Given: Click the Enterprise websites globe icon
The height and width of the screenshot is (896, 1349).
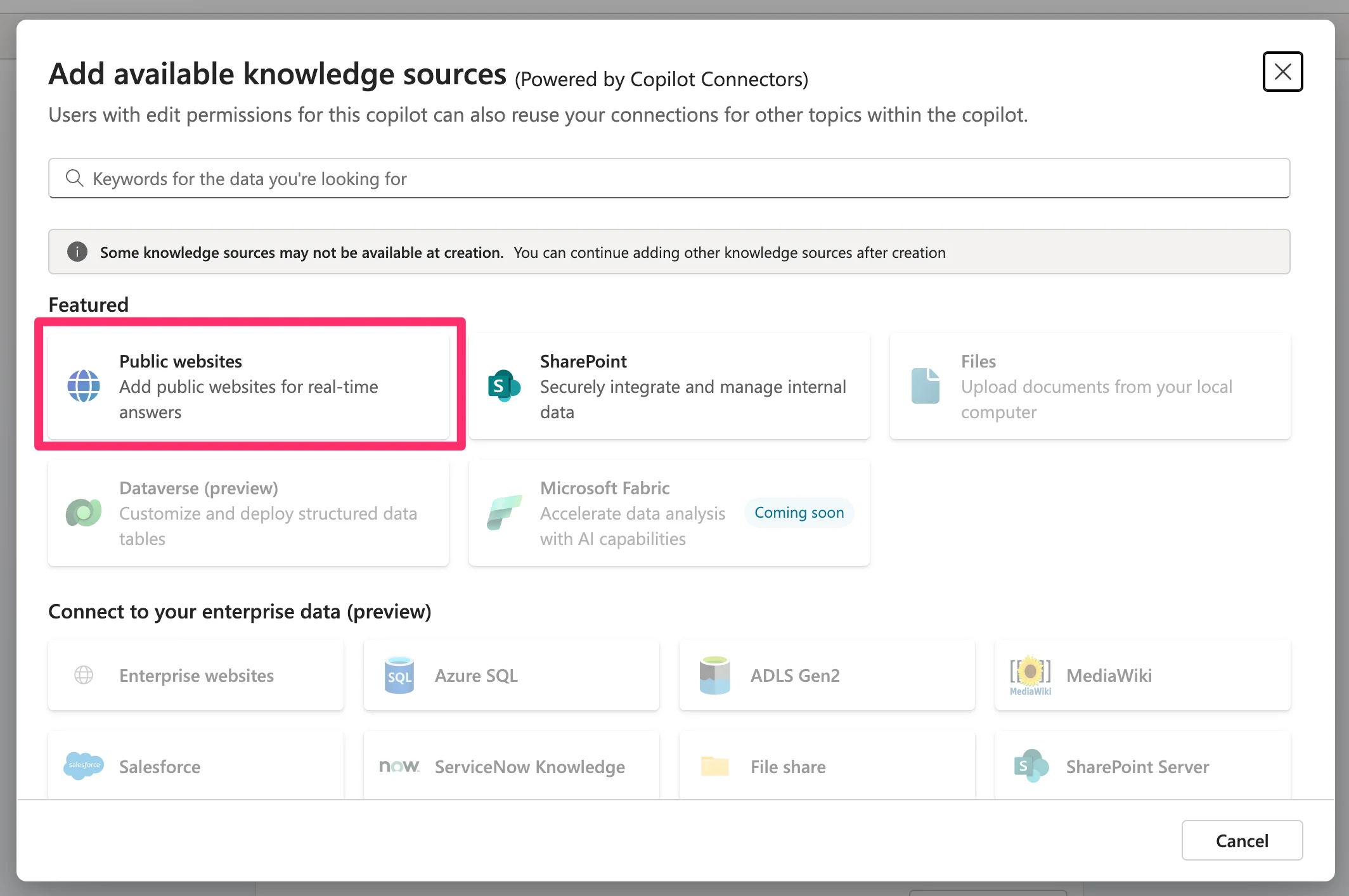Looking at the screenshot, I should click(x=84, y=675).
